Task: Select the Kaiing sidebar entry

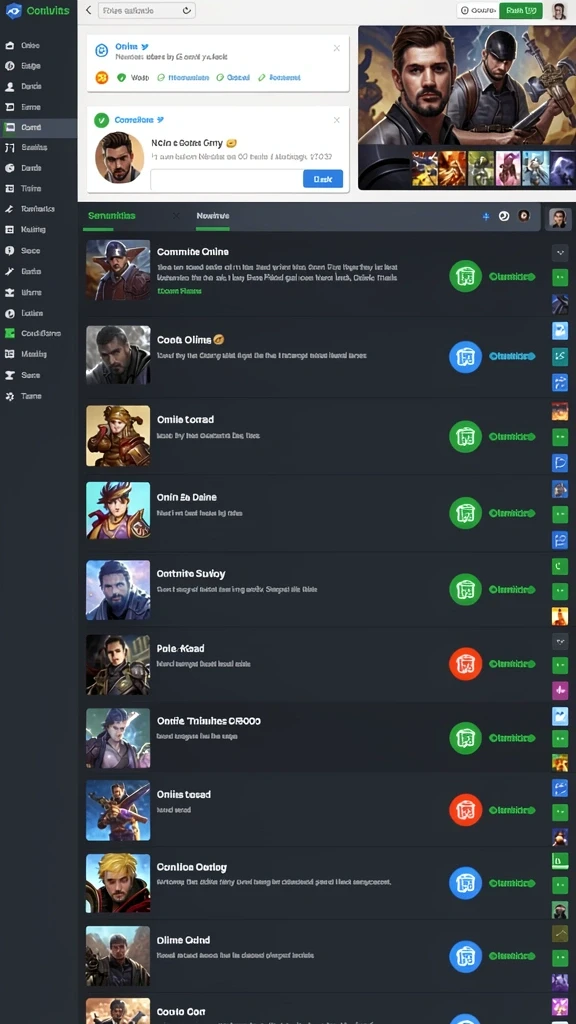Action: pos(33,229)
